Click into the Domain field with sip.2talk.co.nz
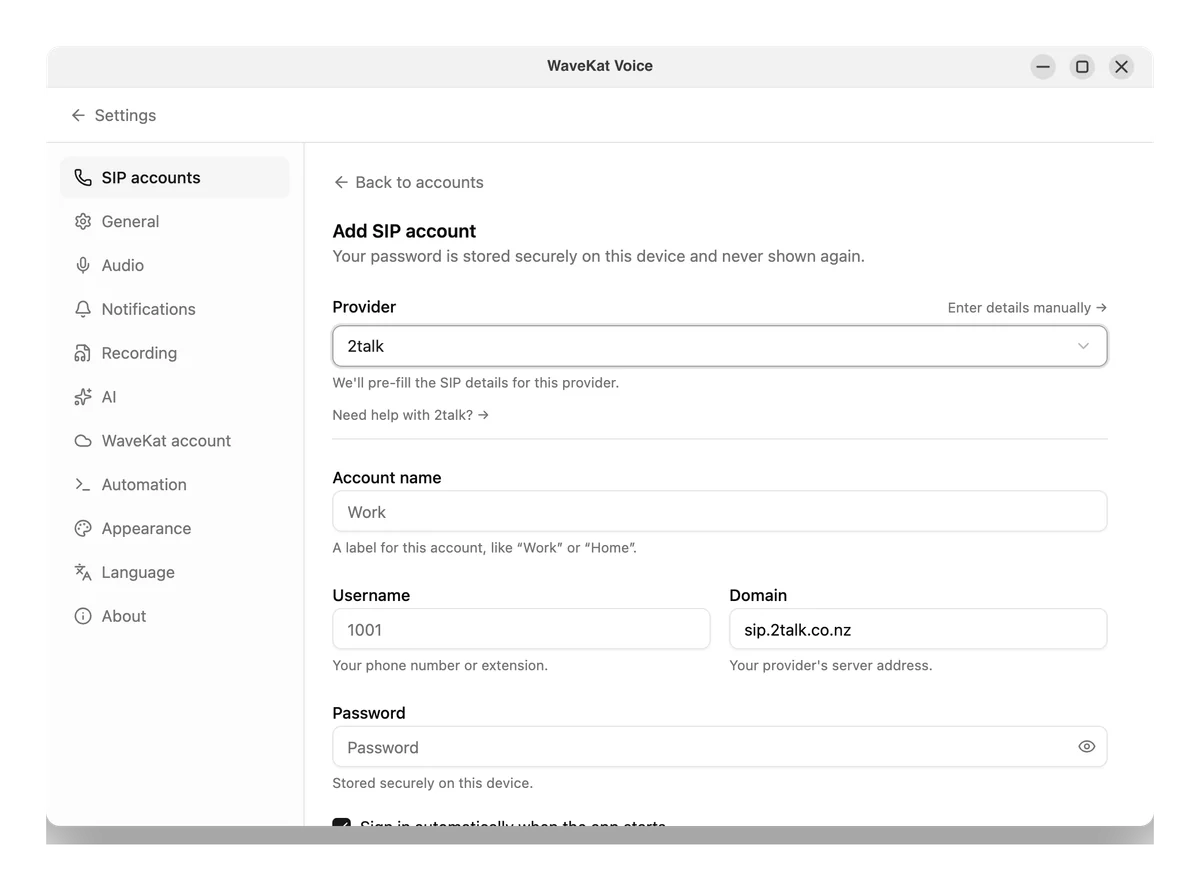 tap(918, 630)
